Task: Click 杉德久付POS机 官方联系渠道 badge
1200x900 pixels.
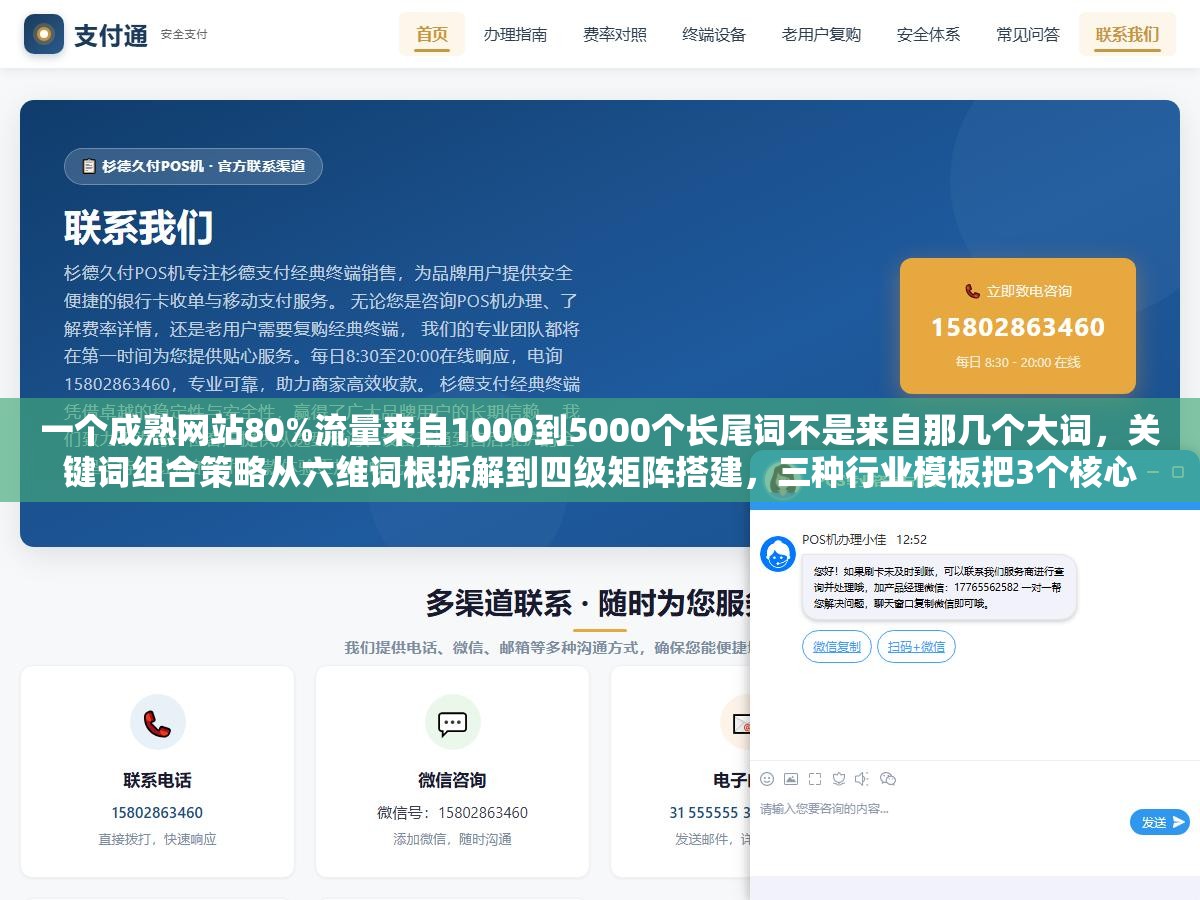Action: point(193,166)
